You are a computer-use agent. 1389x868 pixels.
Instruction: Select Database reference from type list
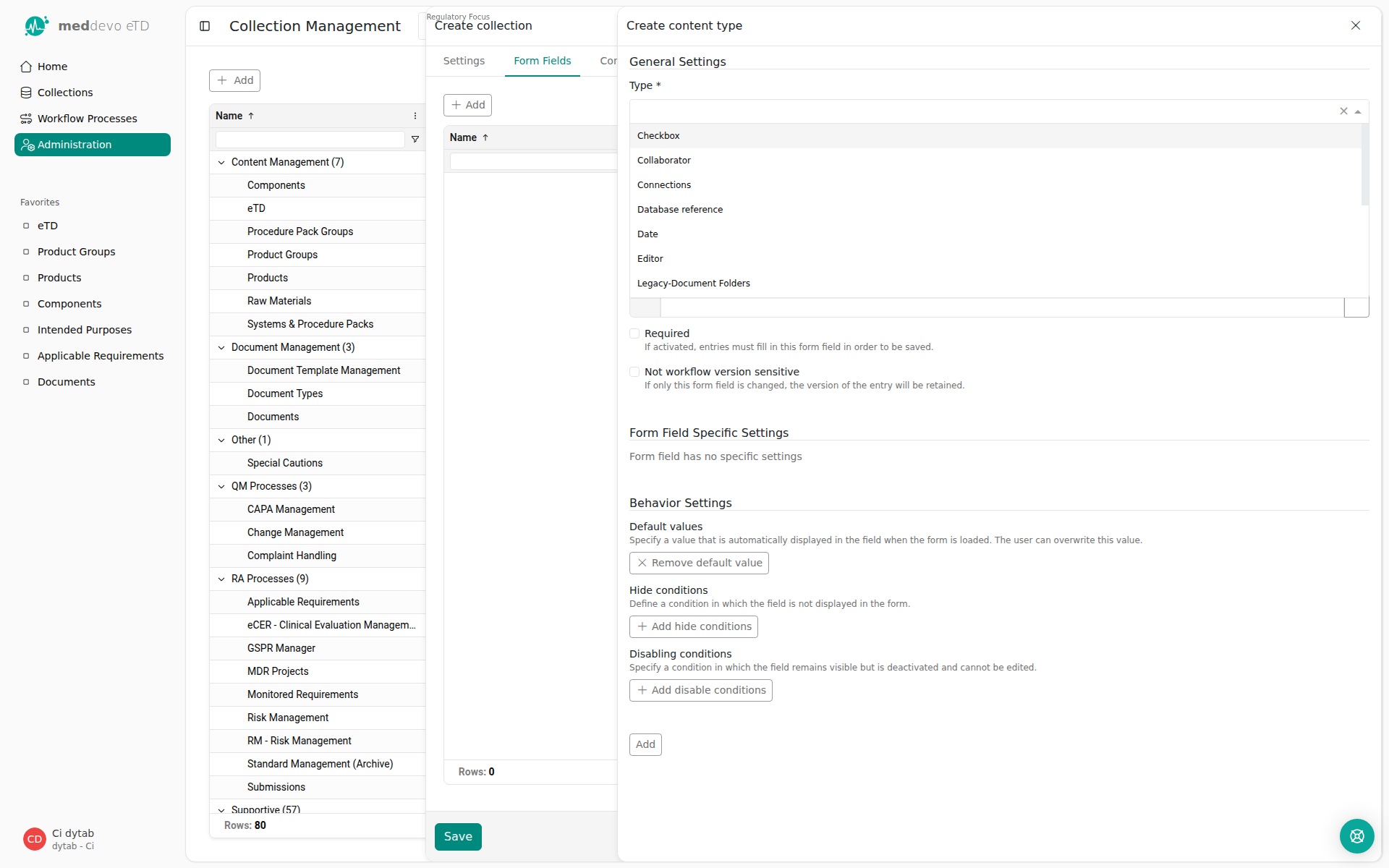680,210
